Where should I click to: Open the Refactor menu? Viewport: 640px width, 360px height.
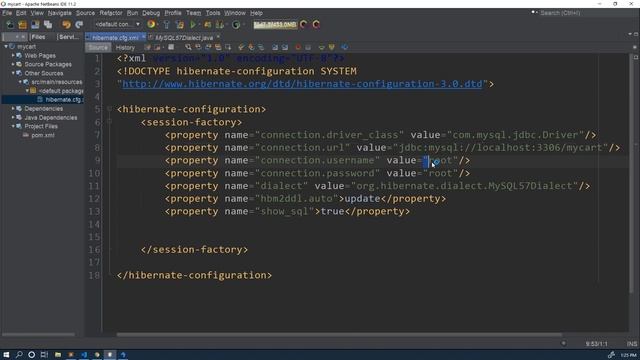111,13
